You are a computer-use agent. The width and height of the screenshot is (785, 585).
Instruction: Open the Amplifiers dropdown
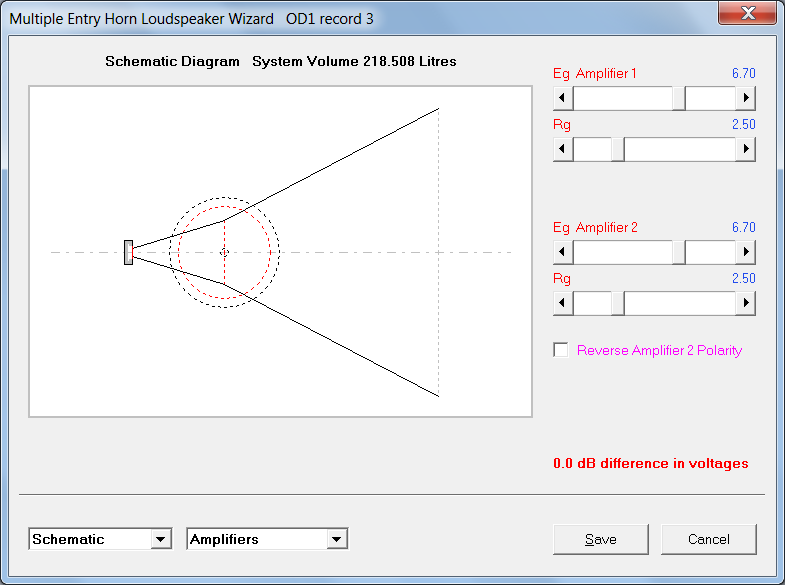coord(336,539)
